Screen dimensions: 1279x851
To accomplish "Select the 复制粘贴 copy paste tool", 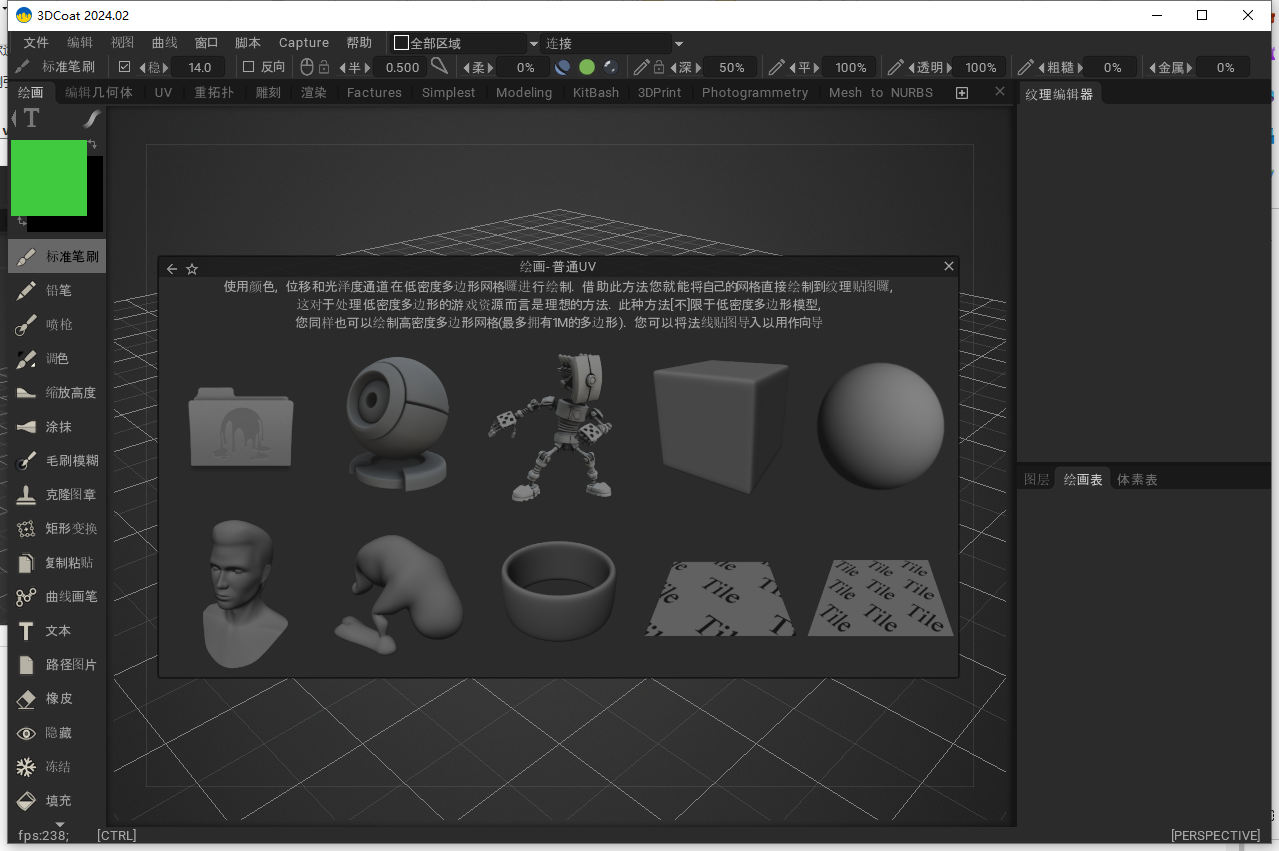I will (x=57, y=562).
